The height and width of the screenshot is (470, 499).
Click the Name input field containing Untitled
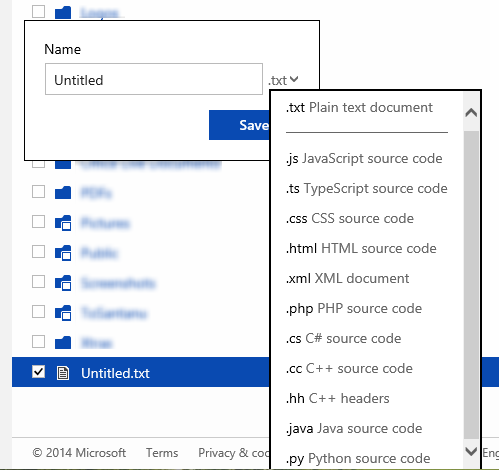154,79
